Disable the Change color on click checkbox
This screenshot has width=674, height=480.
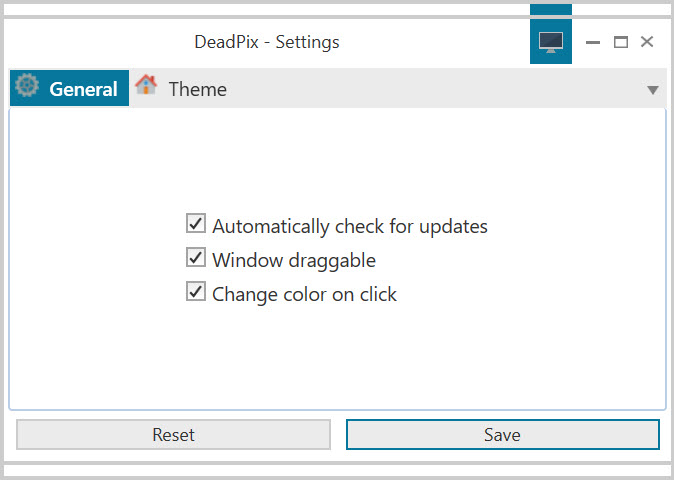[196, 291]
